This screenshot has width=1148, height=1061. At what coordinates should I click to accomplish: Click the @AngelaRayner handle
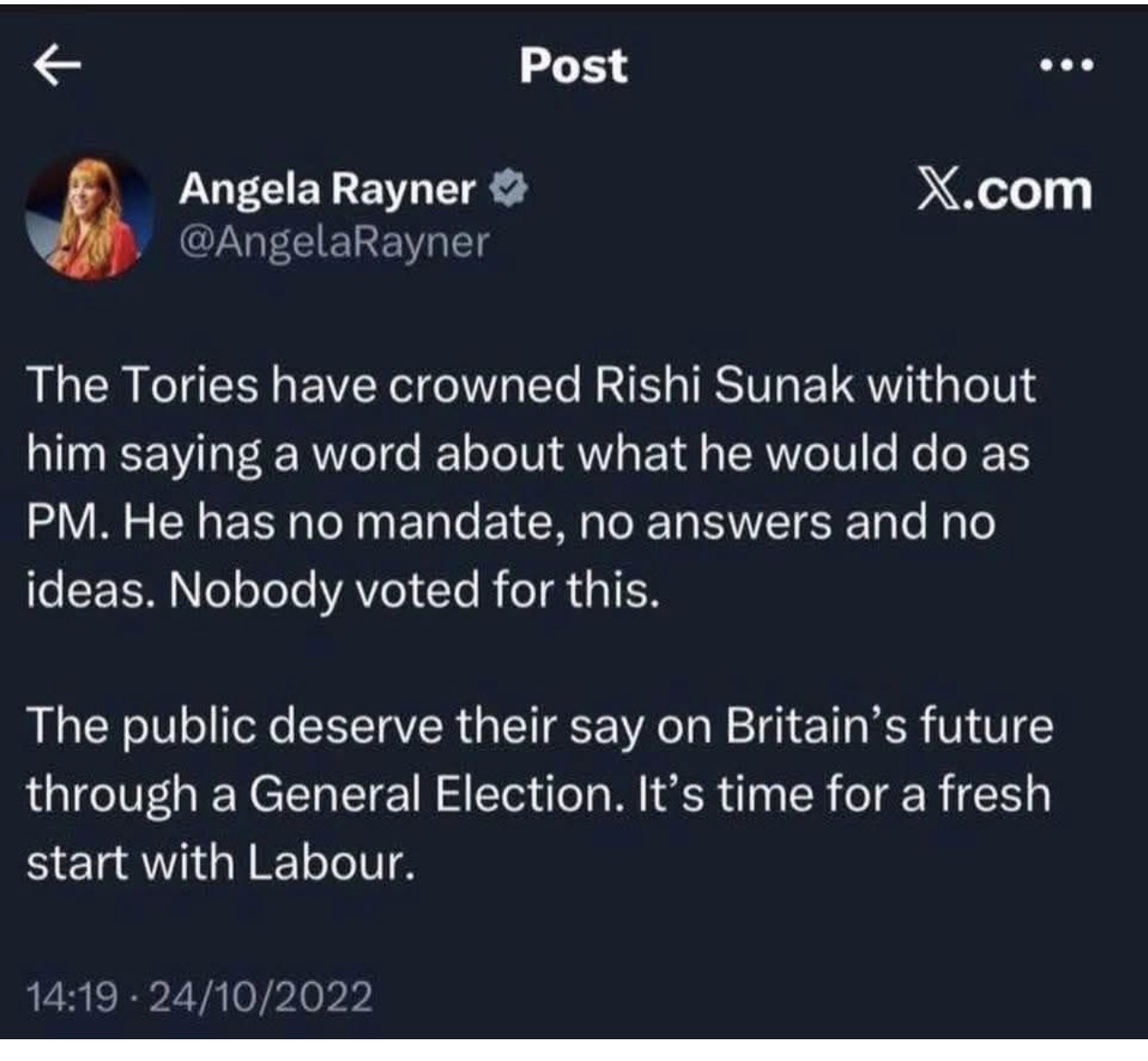tap(334, 241)
